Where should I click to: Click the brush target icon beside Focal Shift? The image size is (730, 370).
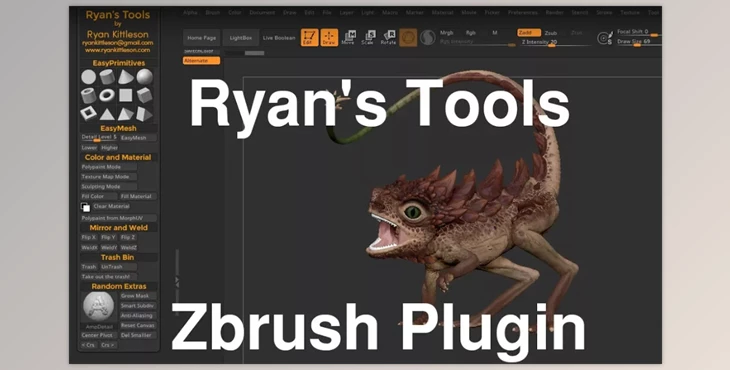pyautogui.click(x=604, y=38)
